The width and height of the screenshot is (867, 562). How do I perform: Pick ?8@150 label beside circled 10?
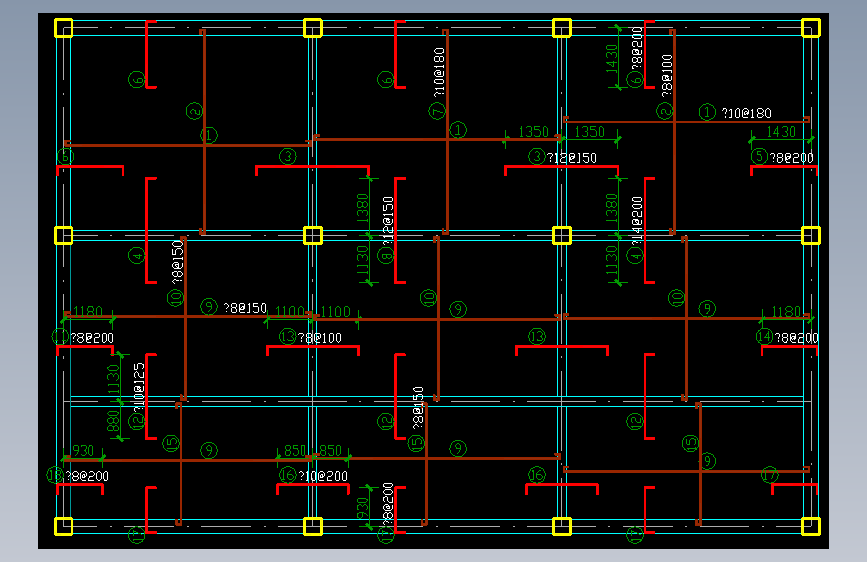tap(177, 262)
